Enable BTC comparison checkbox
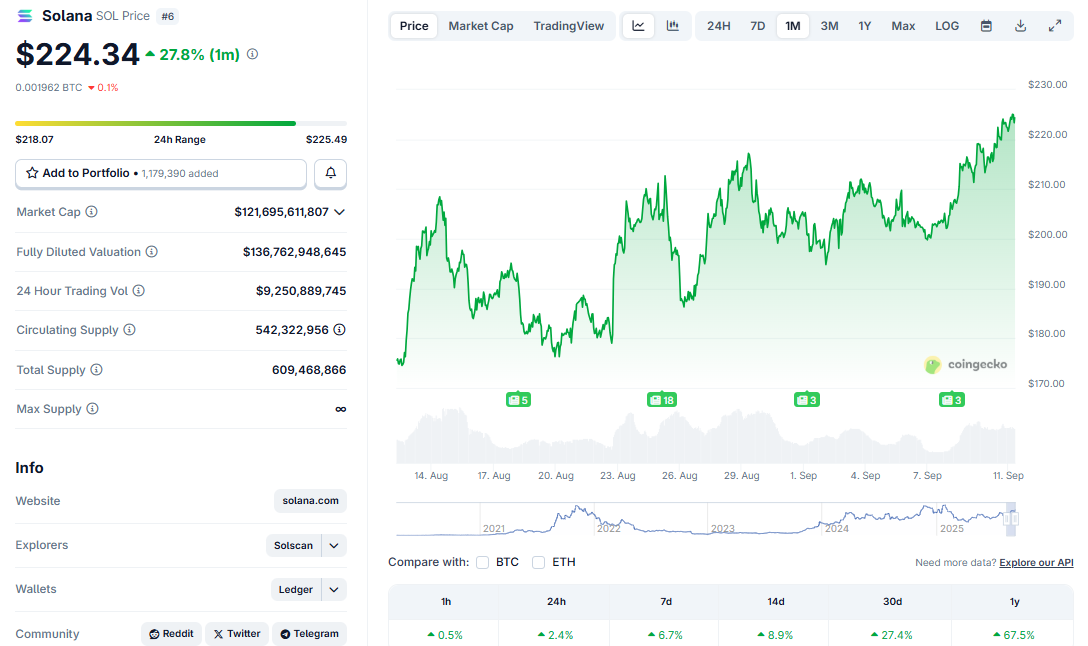 point(482,562)
